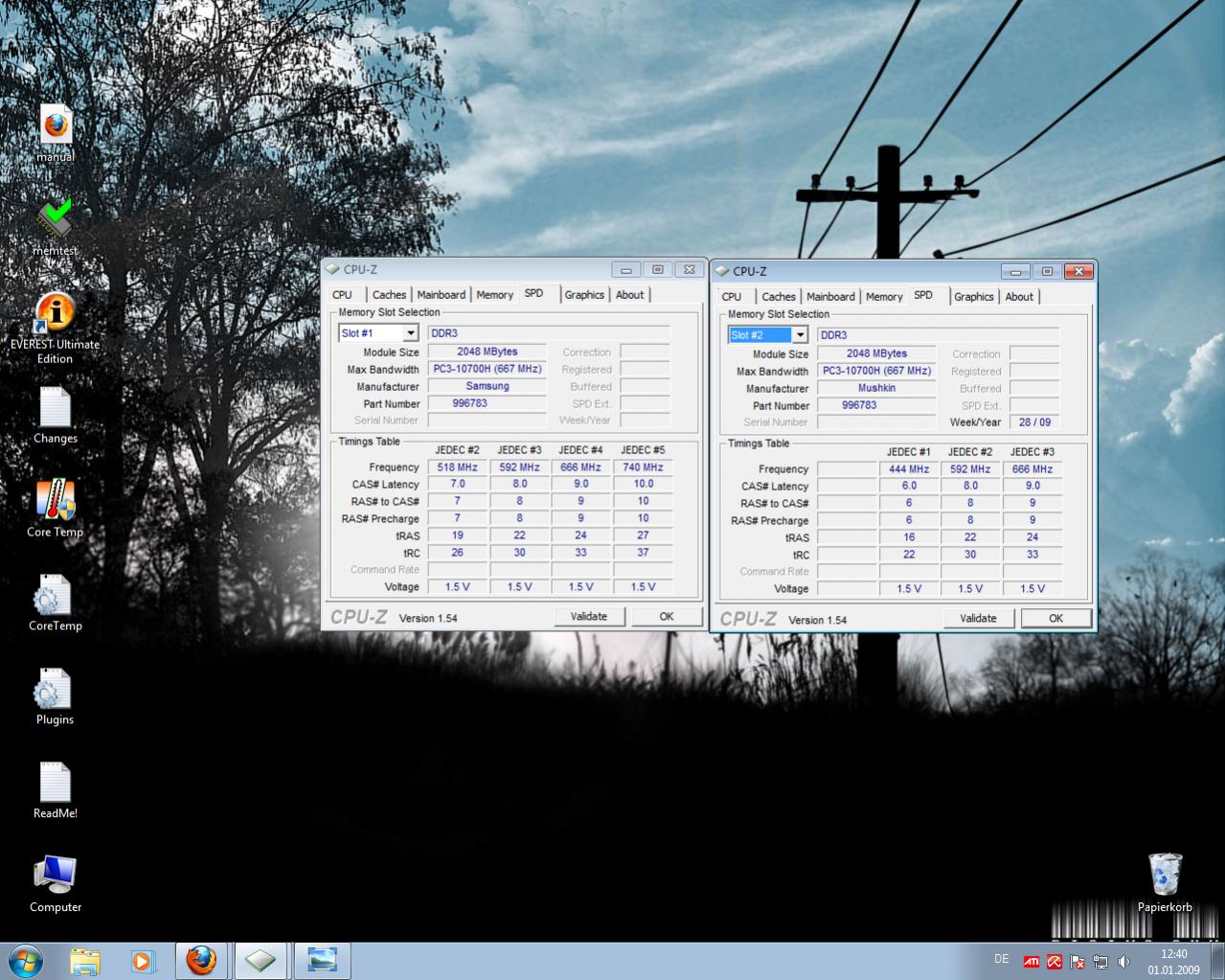Click JEDEC #1 column header in right CPU-Z

point(909,452)
